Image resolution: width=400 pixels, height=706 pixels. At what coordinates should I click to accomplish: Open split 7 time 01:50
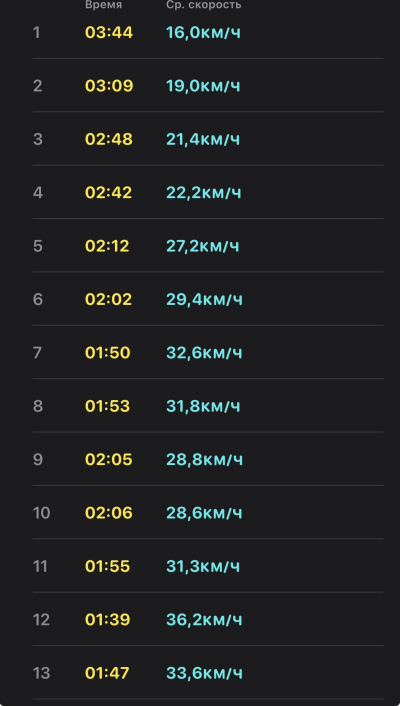point(108,353)
